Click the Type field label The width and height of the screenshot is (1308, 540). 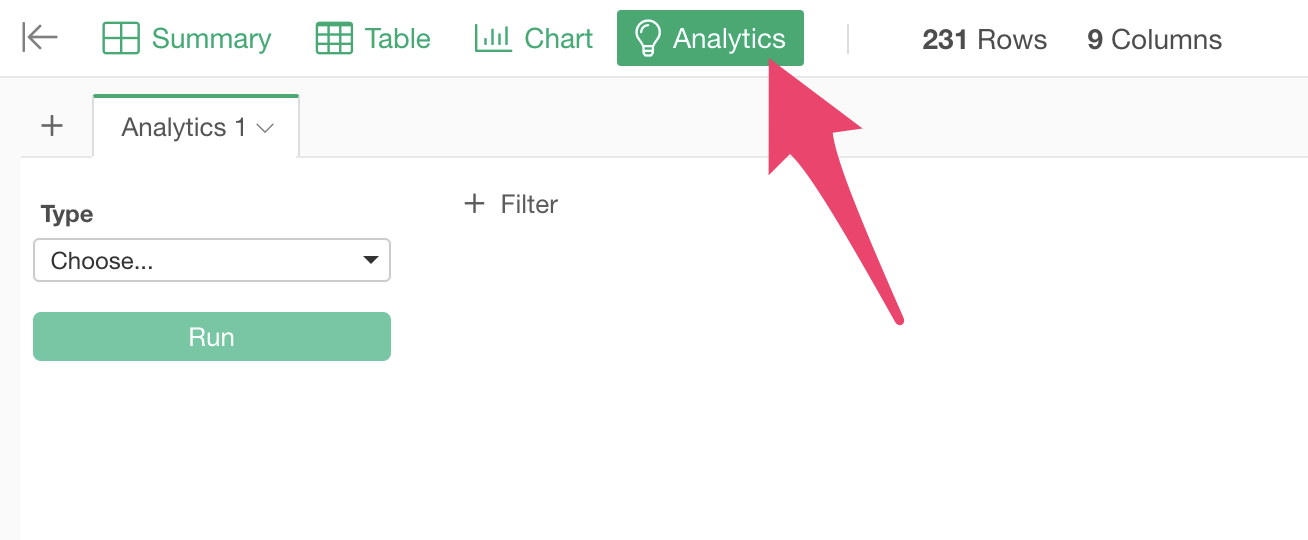tap(67, 214)
